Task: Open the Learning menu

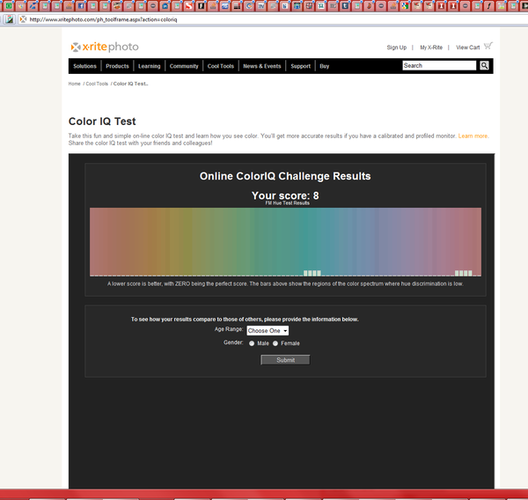Action: [x=149, y=66]
